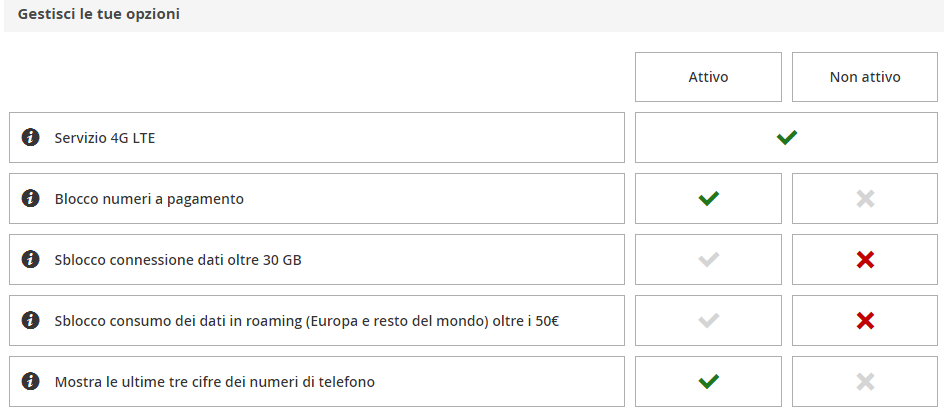945x417 pixels.
Task: Click green checkmark in Servizio 4G LTE row
Action: pyautogui.click(x=786, y=137)
